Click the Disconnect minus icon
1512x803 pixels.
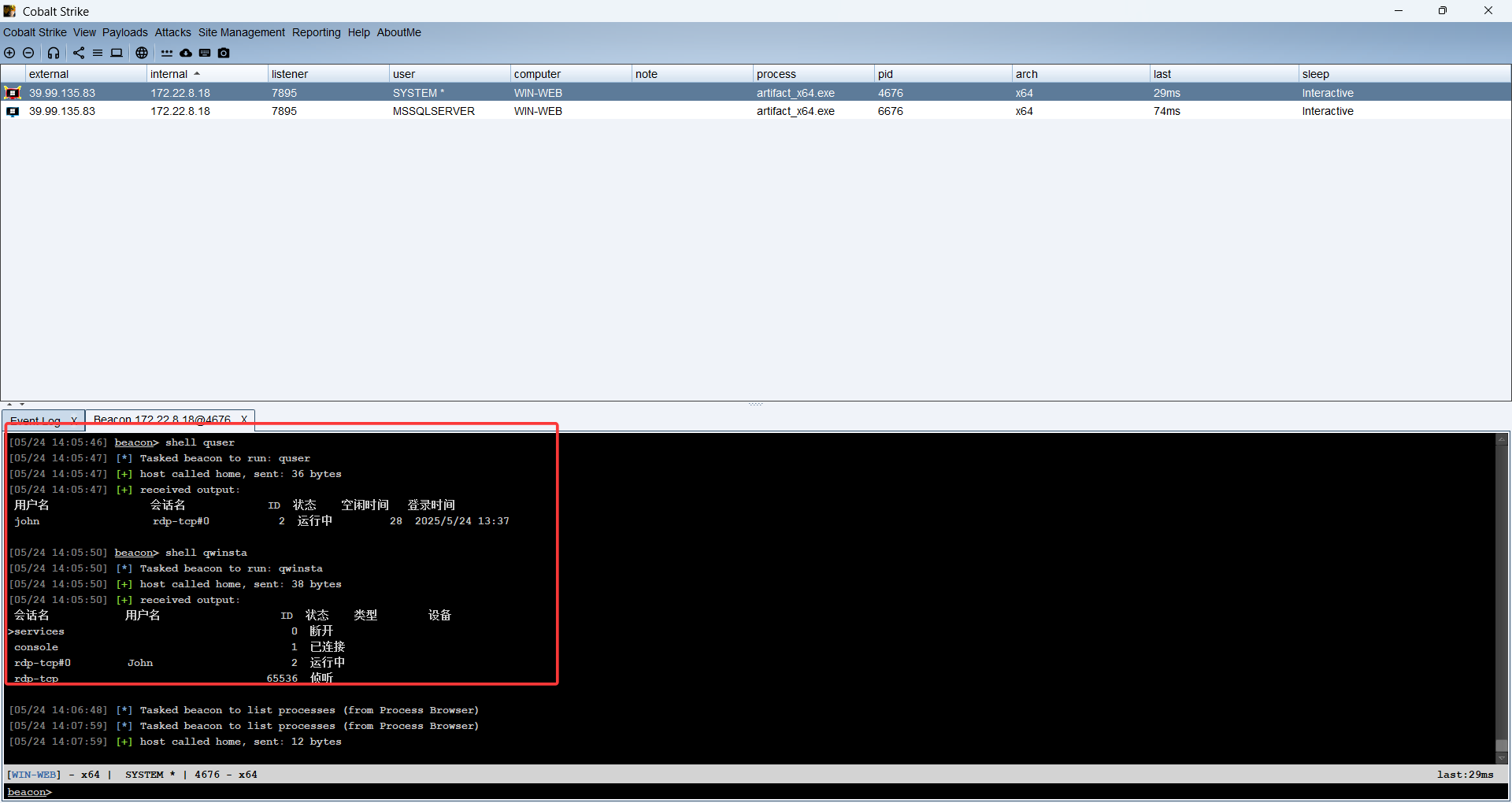pyautogui.click(x=28, y=53)
